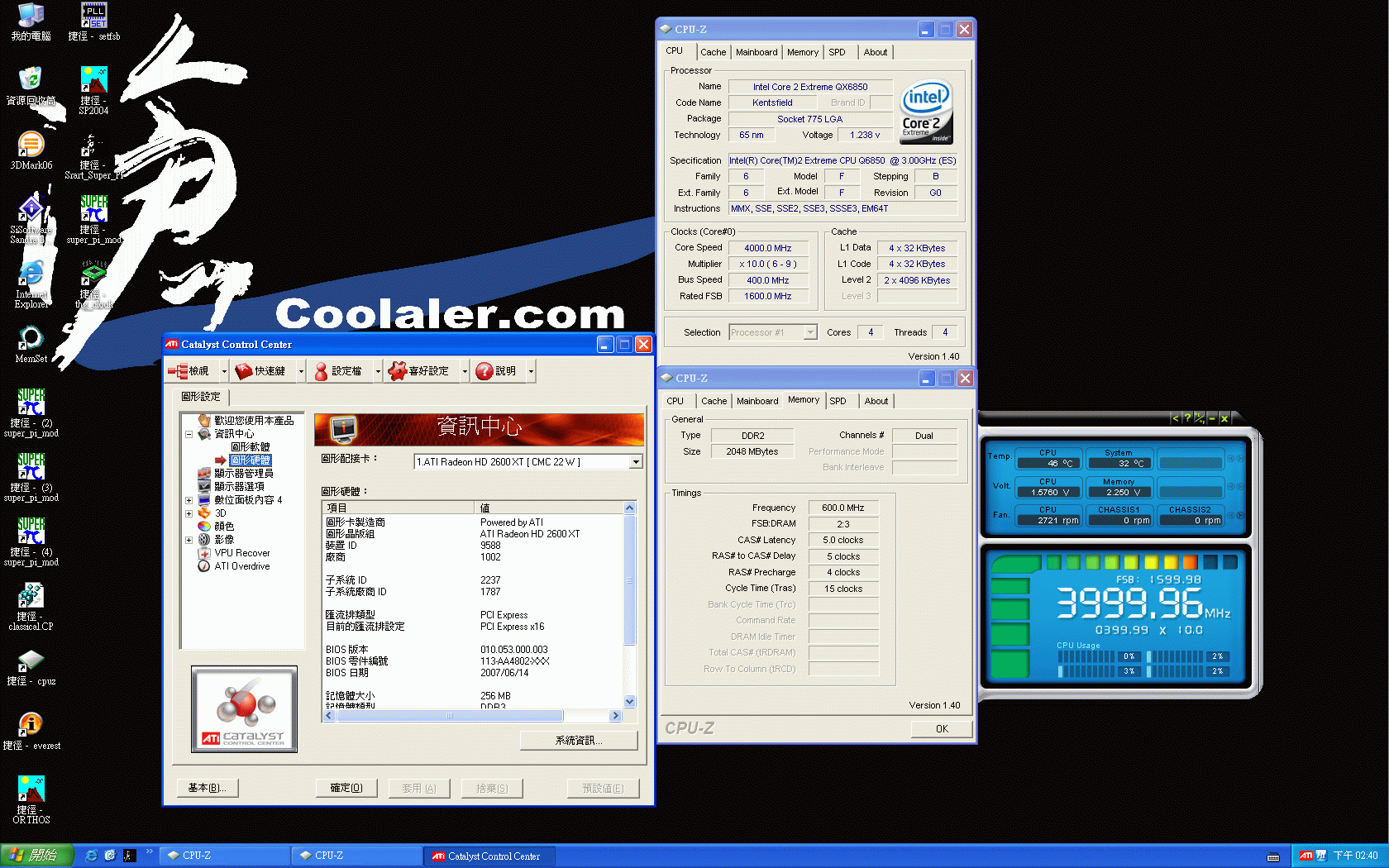Open the setfsb PLL shortcut icon
1389x868 pixels.
pyautogui.click(x=93, y=21)
